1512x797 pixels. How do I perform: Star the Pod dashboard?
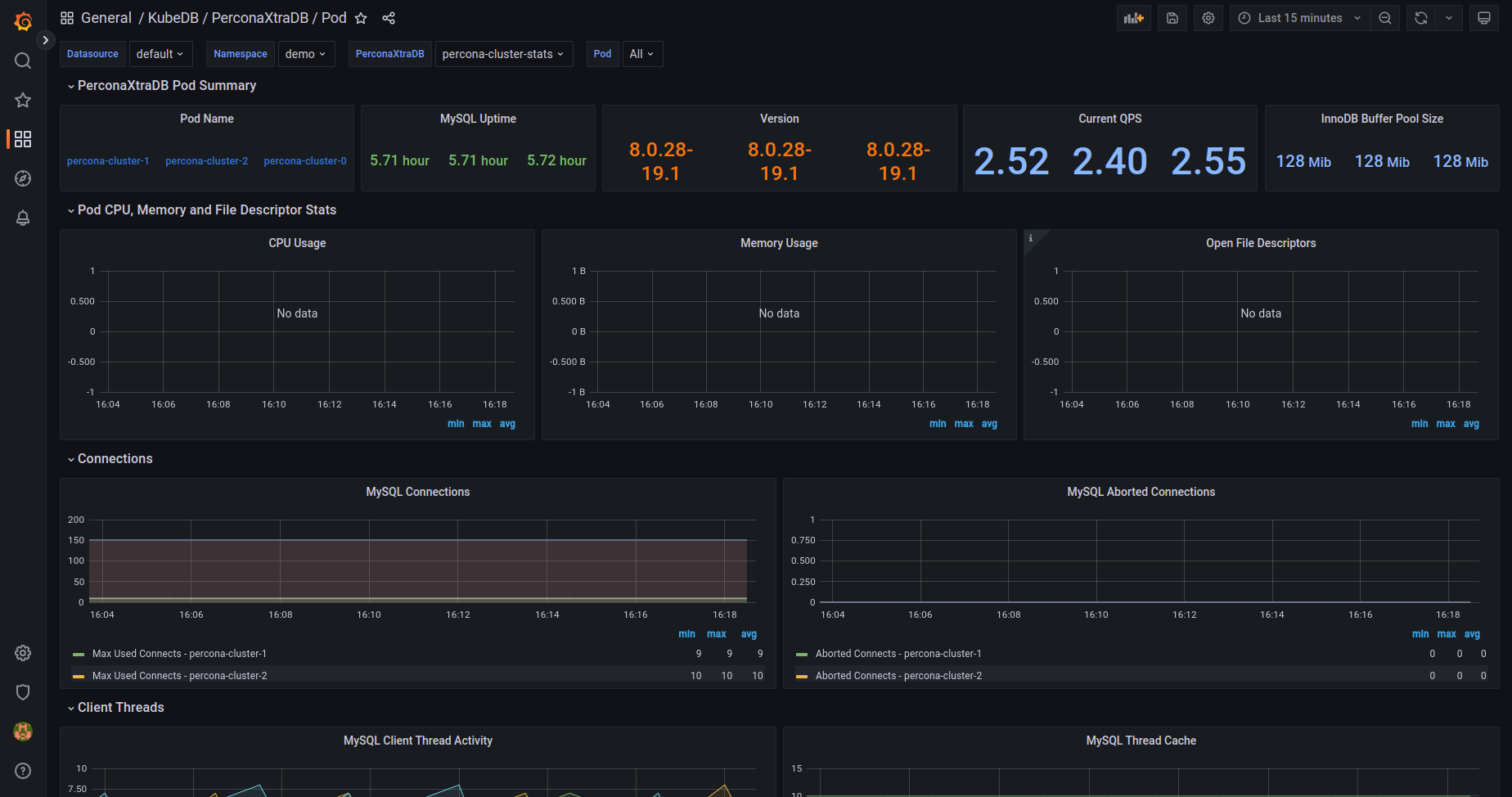coord(361,17)
